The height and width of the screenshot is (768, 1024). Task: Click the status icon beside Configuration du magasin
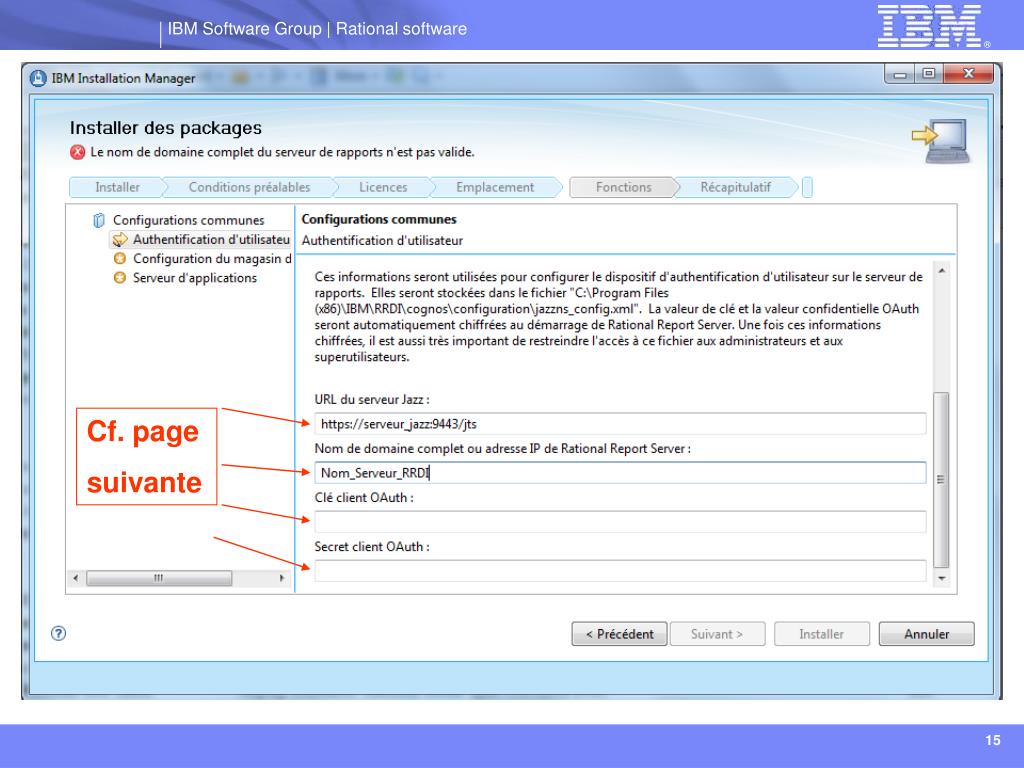[120, 259]
